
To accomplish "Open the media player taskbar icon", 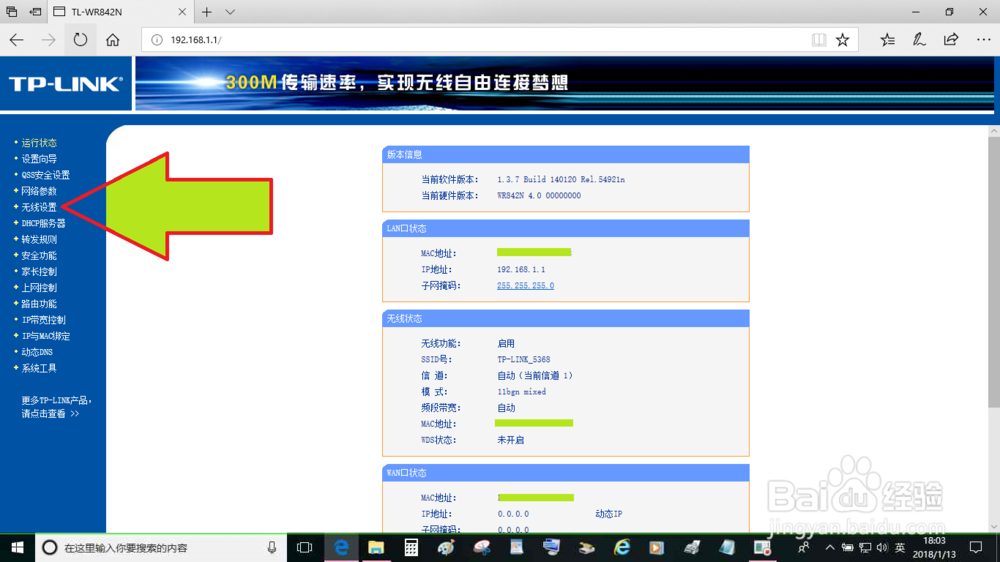I will [656, 548].
